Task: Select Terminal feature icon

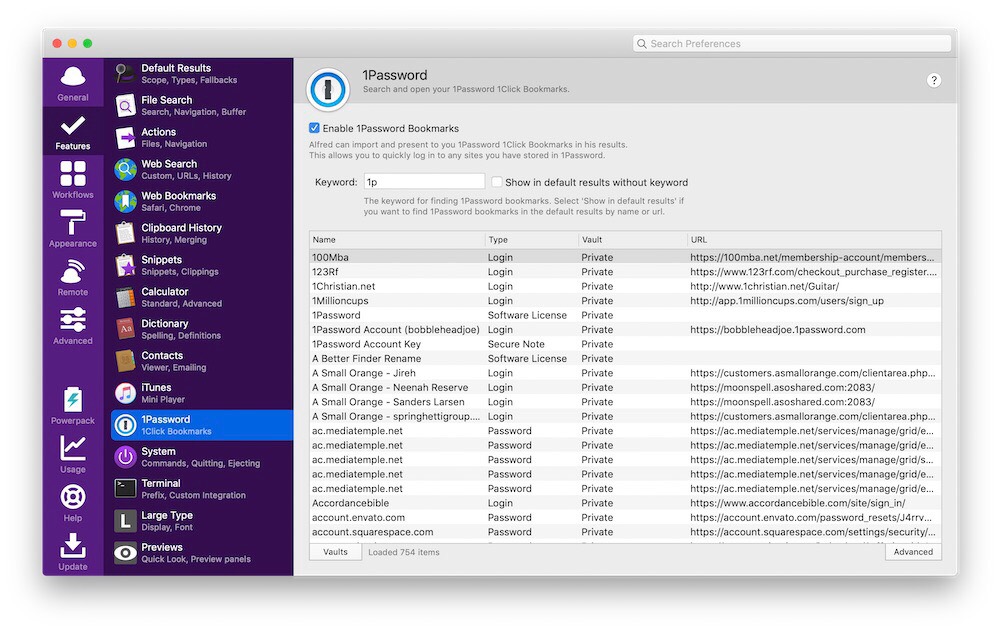Action: (126, 489)
